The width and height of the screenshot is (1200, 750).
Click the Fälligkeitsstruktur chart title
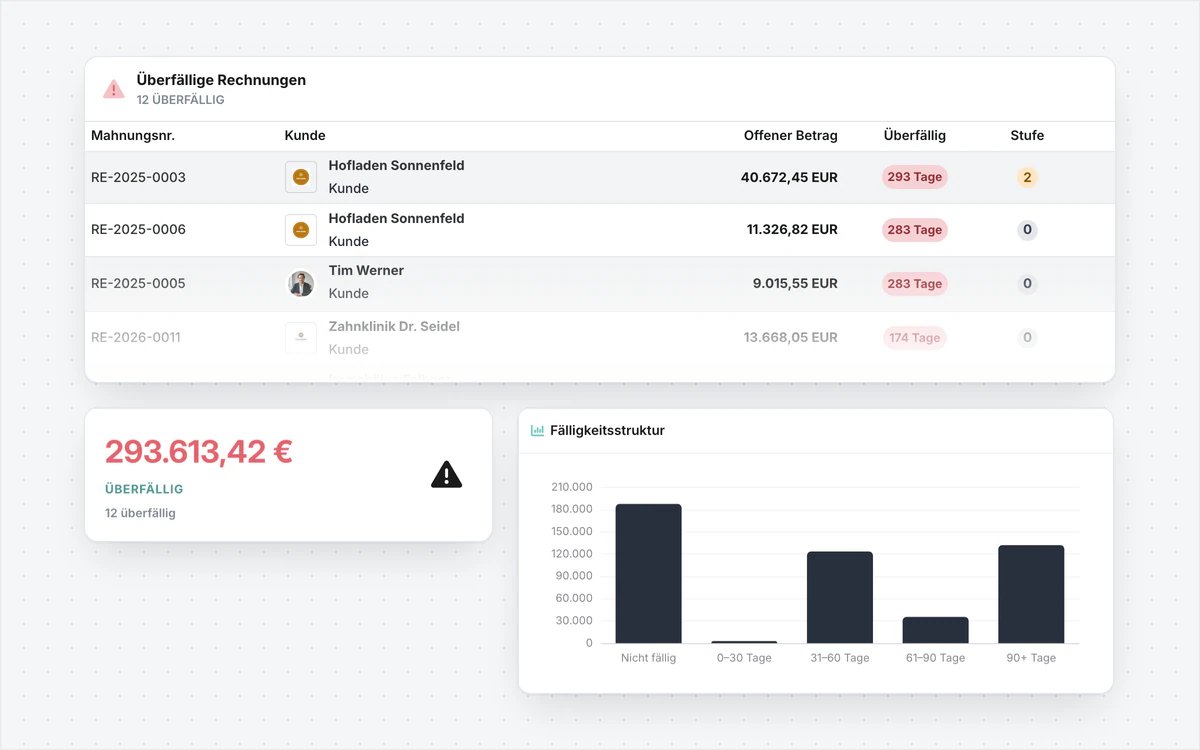tap(607, 431)
